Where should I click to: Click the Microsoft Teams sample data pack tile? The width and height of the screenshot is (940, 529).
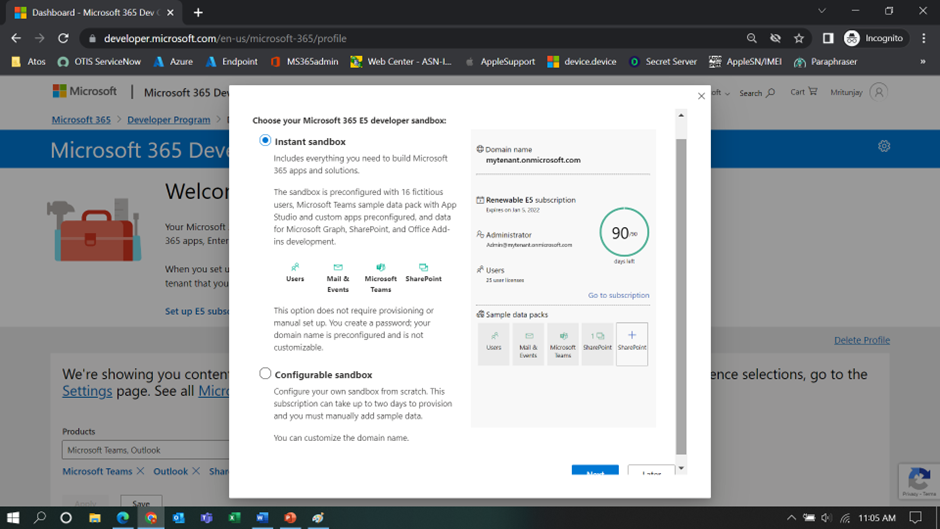click(x=562, y=344)
